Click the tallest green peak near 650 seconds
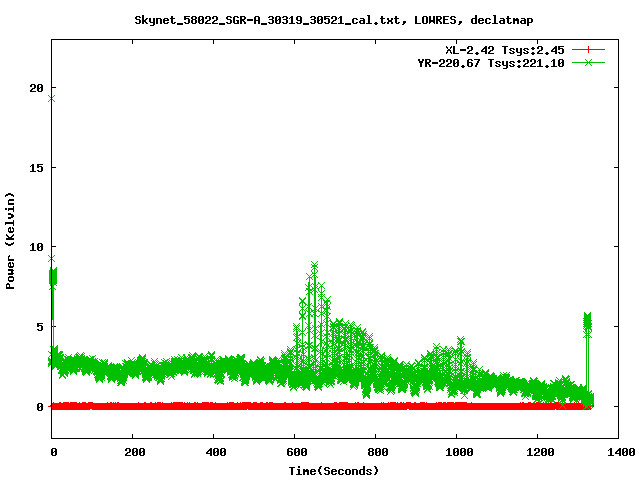640x480 pixels. point(314,266)
